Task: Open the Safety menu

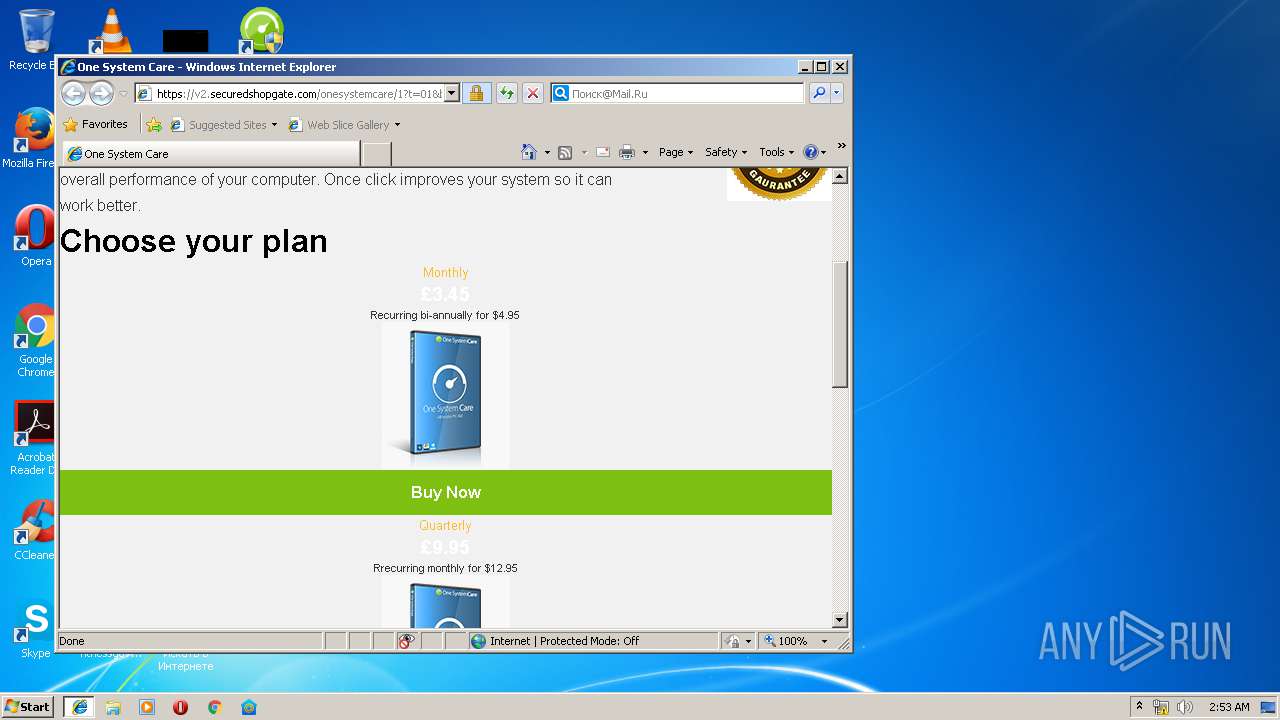Action: click(726, 152)
